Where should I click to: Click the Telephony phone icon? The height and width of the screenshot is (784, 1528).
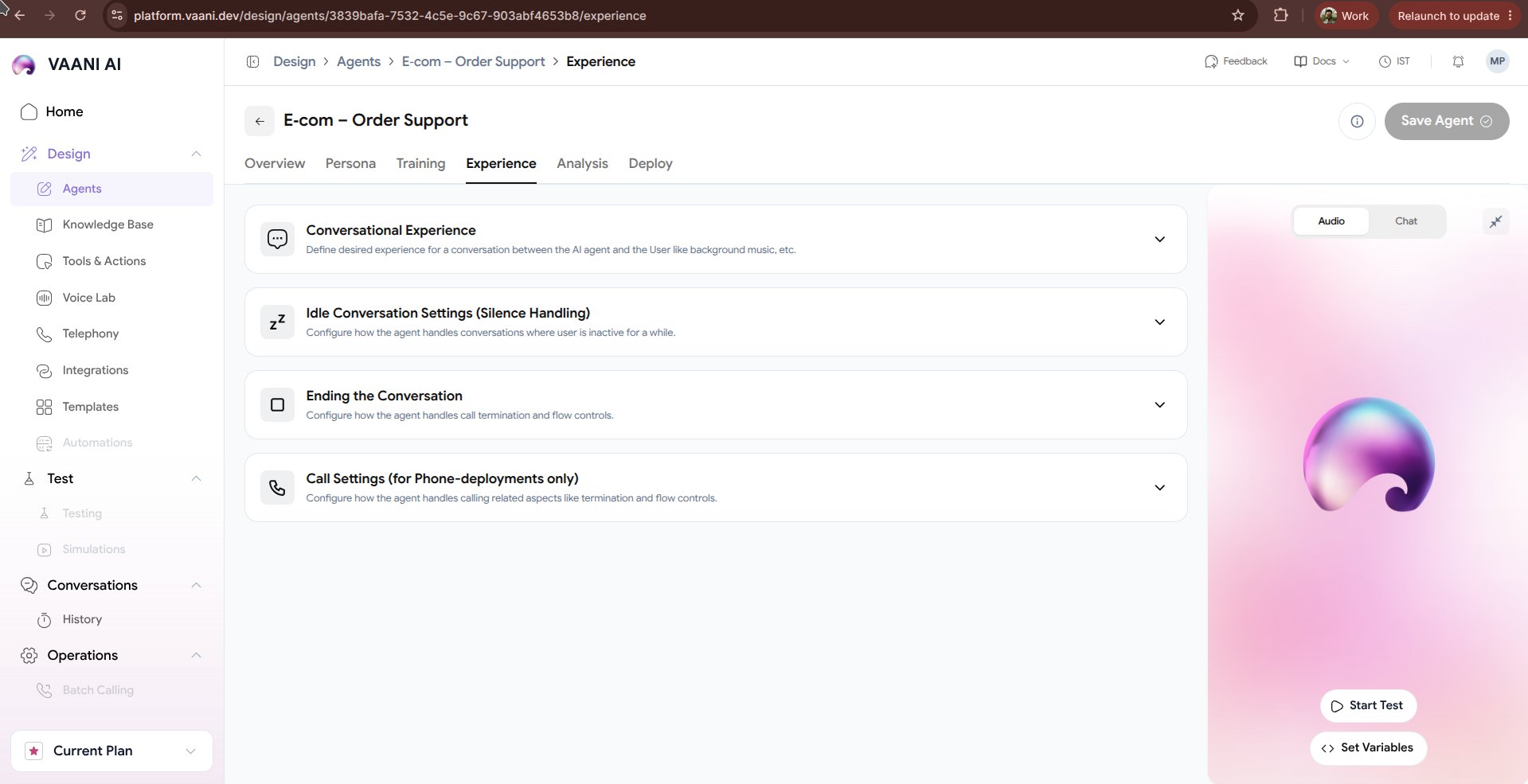point(45,334)
